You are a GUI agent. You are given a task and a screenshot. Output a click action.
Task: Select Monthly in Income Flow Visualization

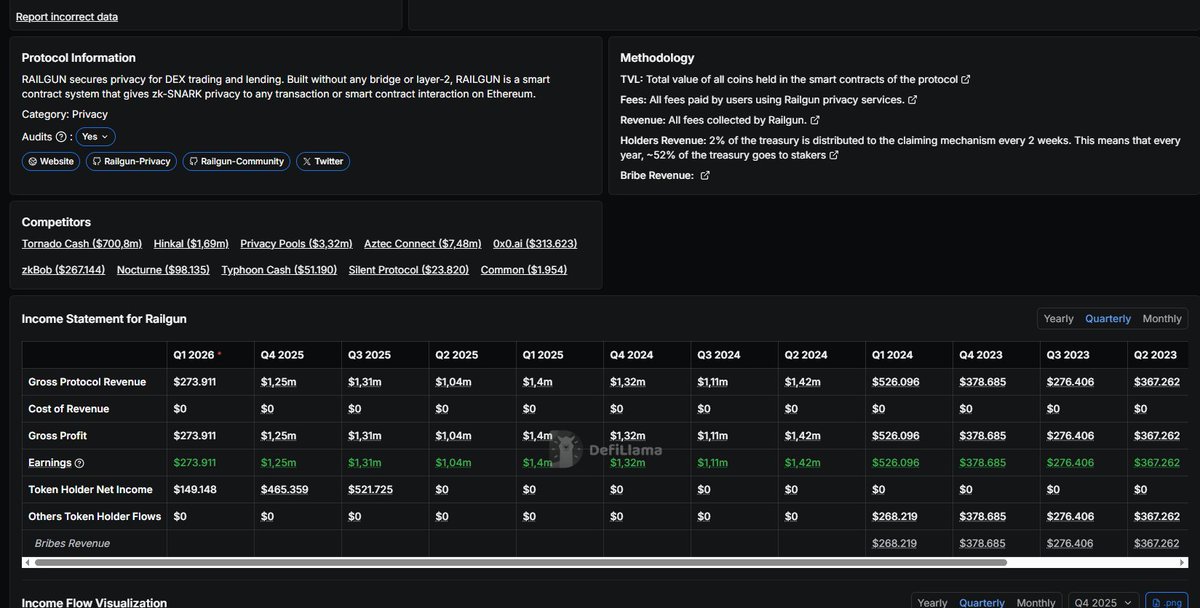[1035, 603]
